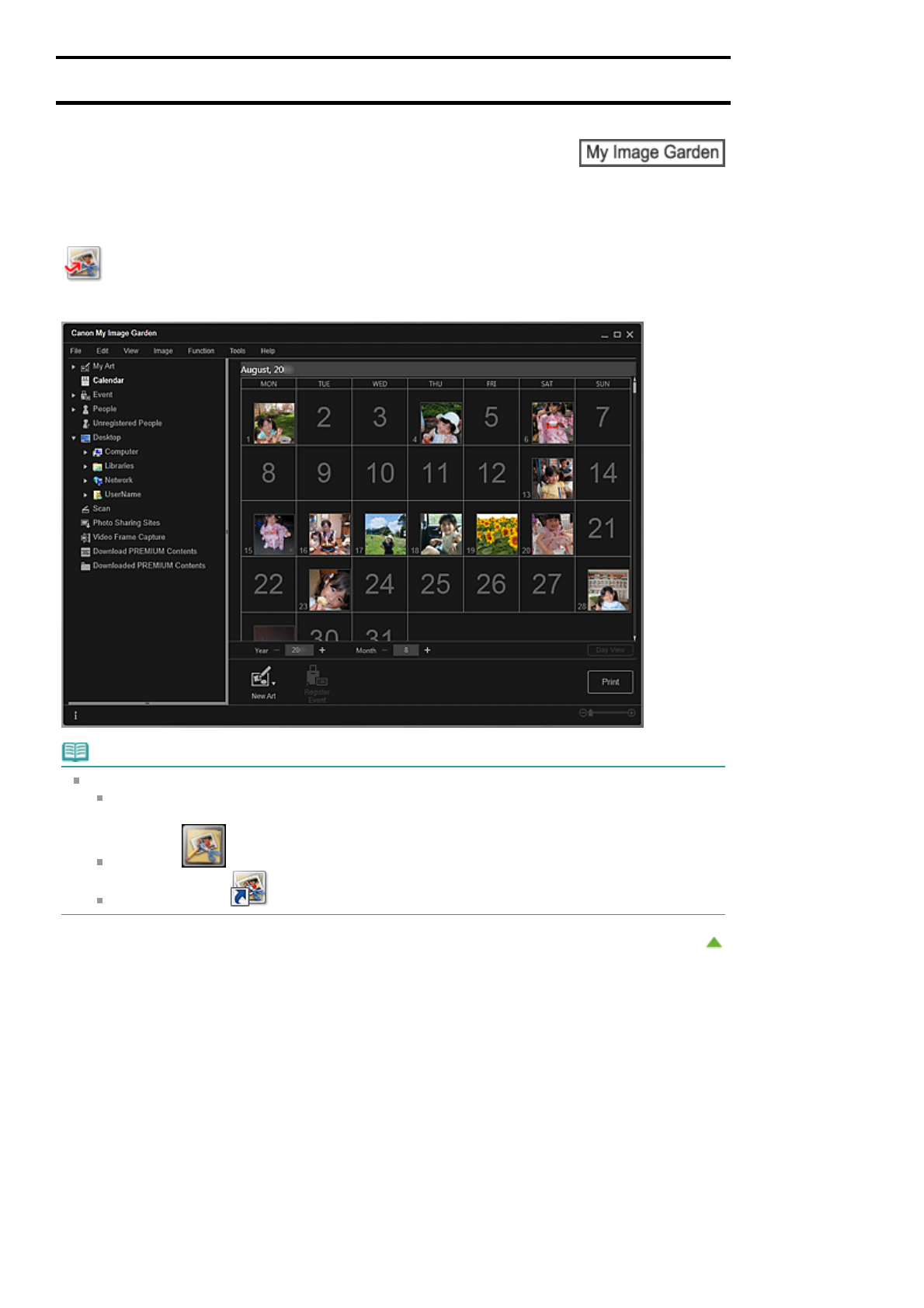Screen dimensions: 924x1308
Task: Click the Desktop monitor icon in the tree
Action: coord(85,438)
